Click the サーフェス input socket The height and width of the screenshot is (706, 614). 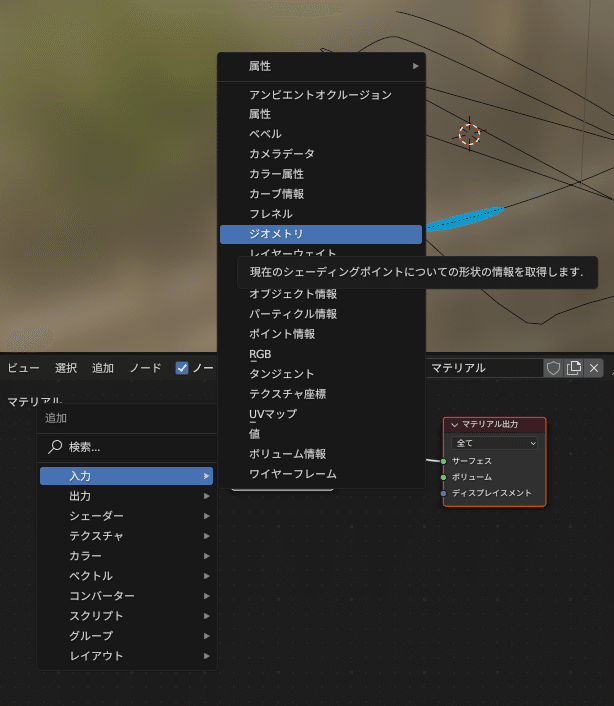(x=443, y=461)
